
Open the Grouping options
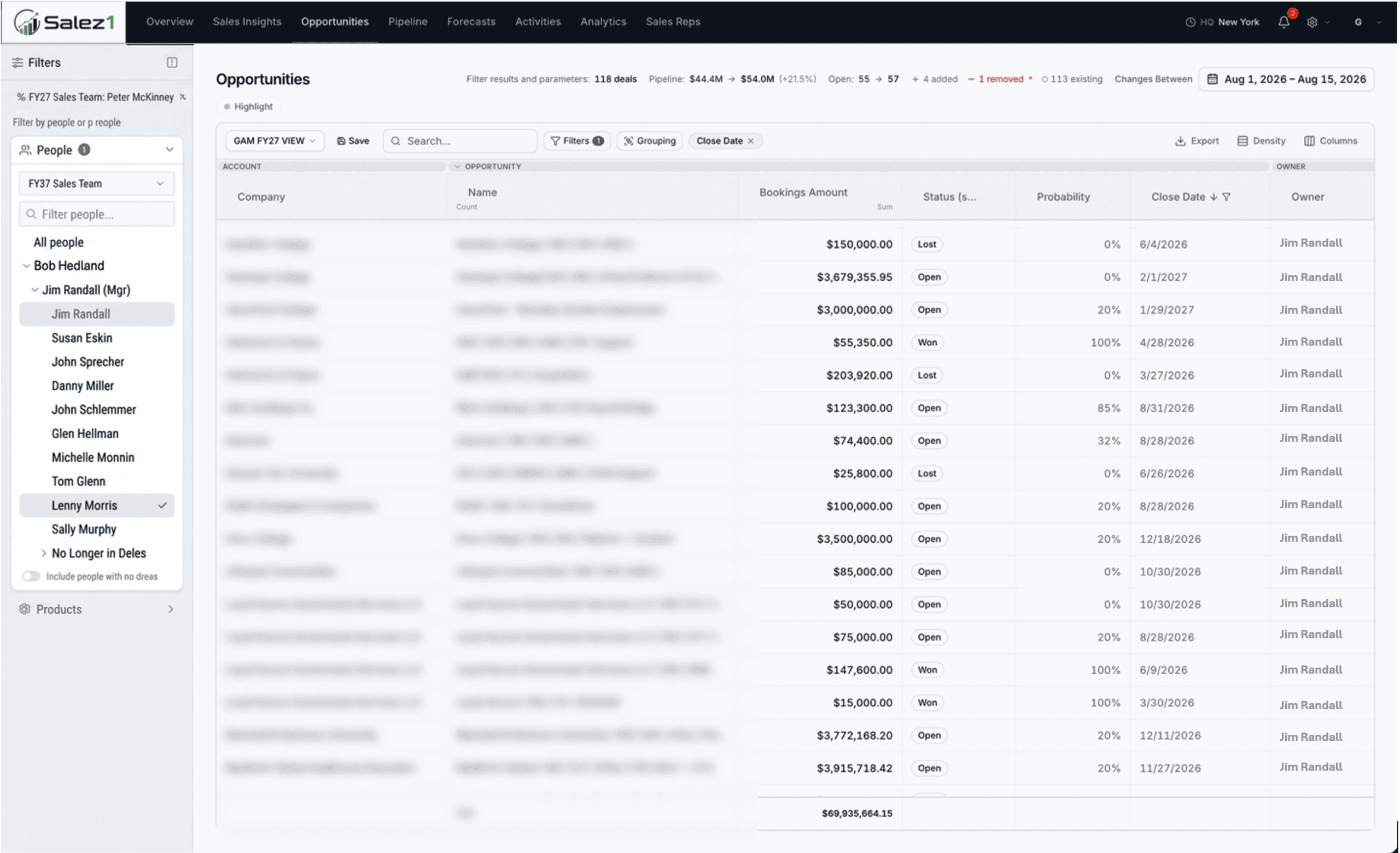click(650, 141)
